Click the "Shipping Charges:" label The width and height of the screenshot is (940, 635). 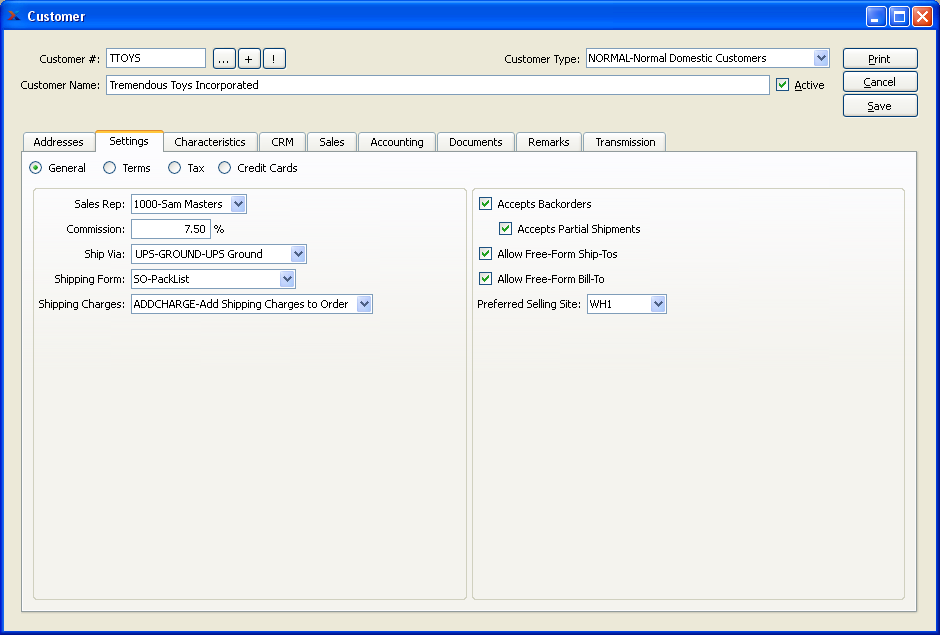point(82,304)
